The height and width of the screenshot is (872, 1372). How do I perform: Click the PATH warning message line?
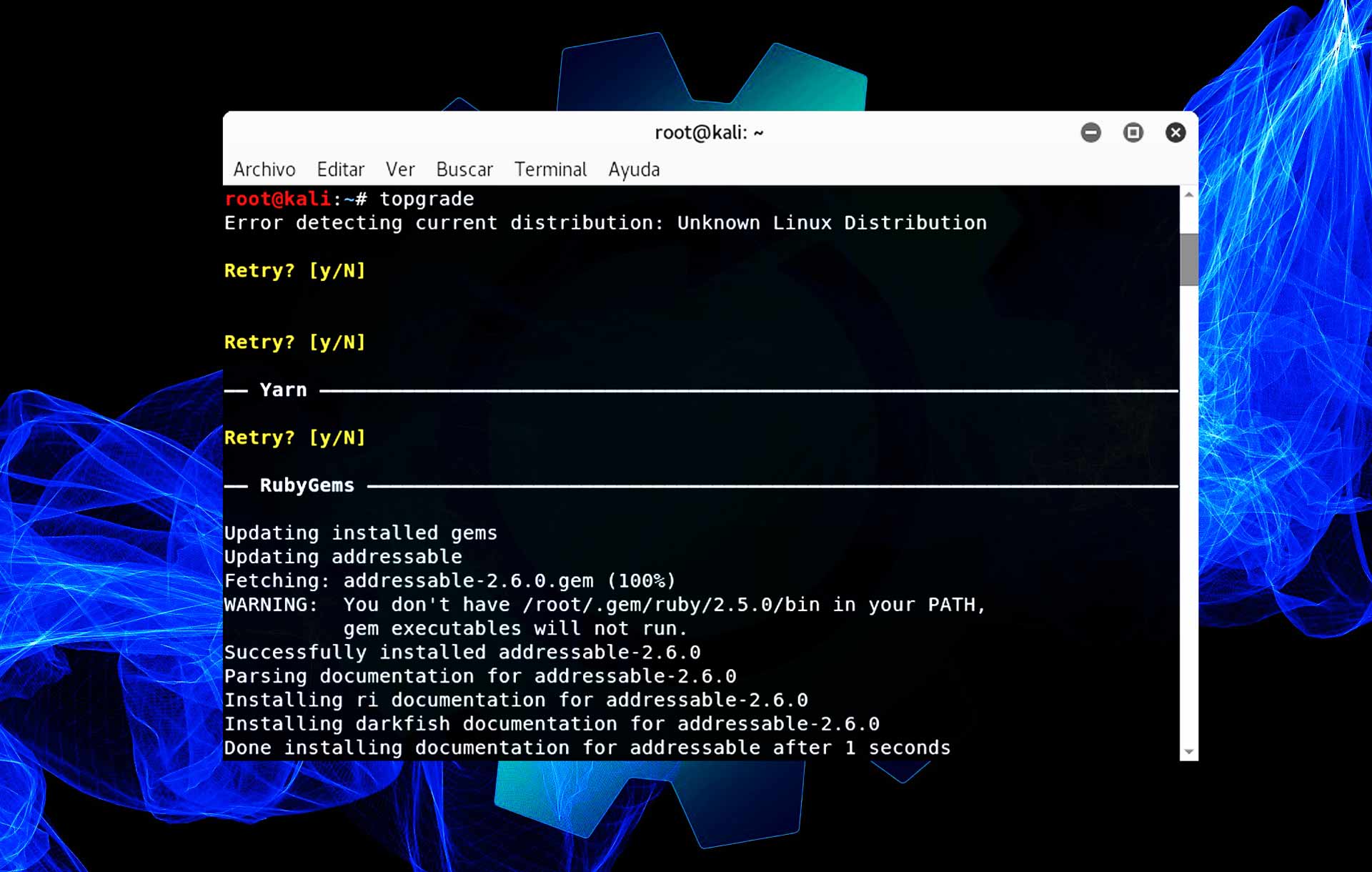(605, 605)
